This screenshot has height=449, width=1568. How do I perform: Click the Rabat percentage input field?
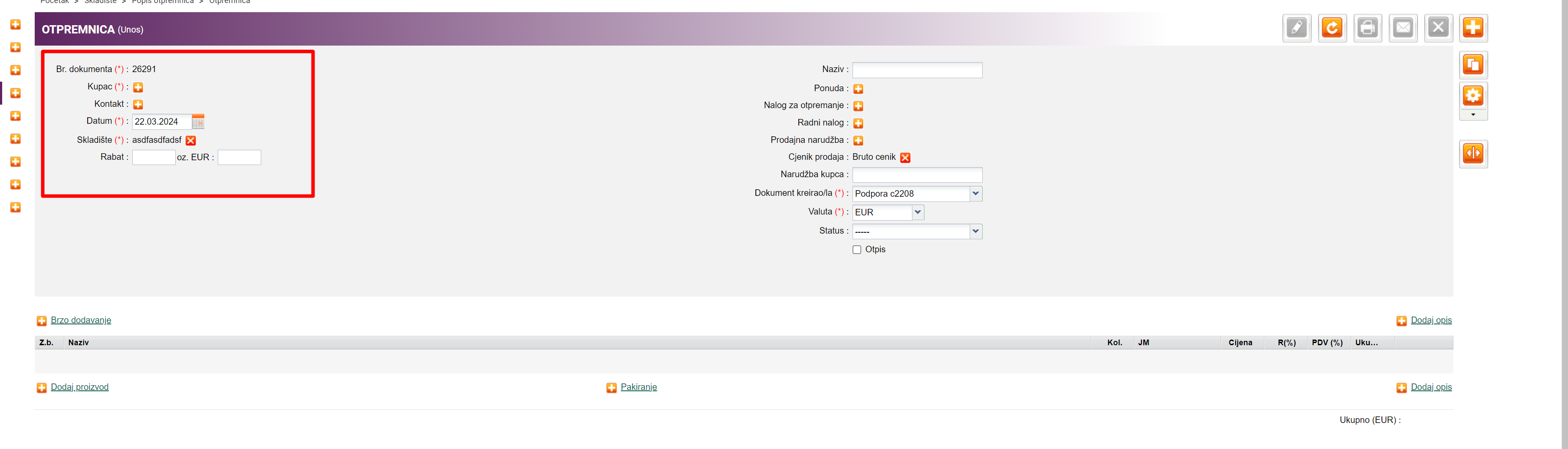coord(154,157)
